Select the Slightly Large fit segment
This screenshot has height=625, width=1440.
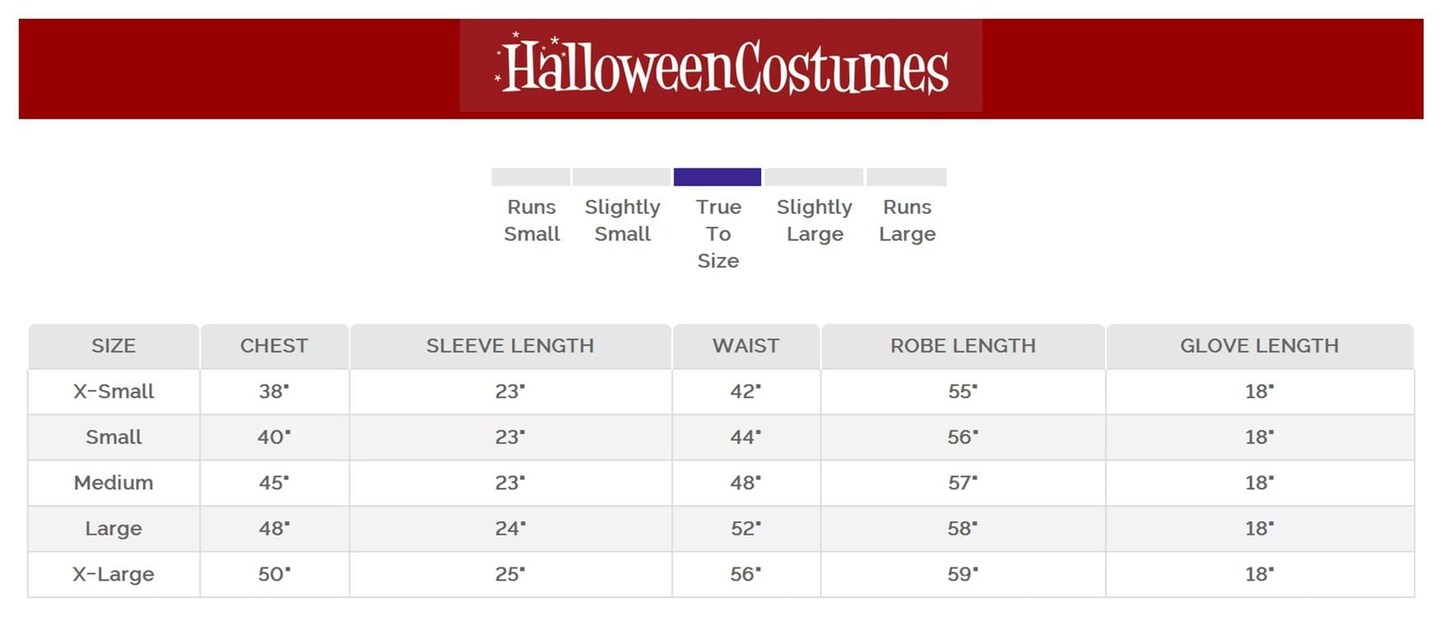tap(814, 177)
